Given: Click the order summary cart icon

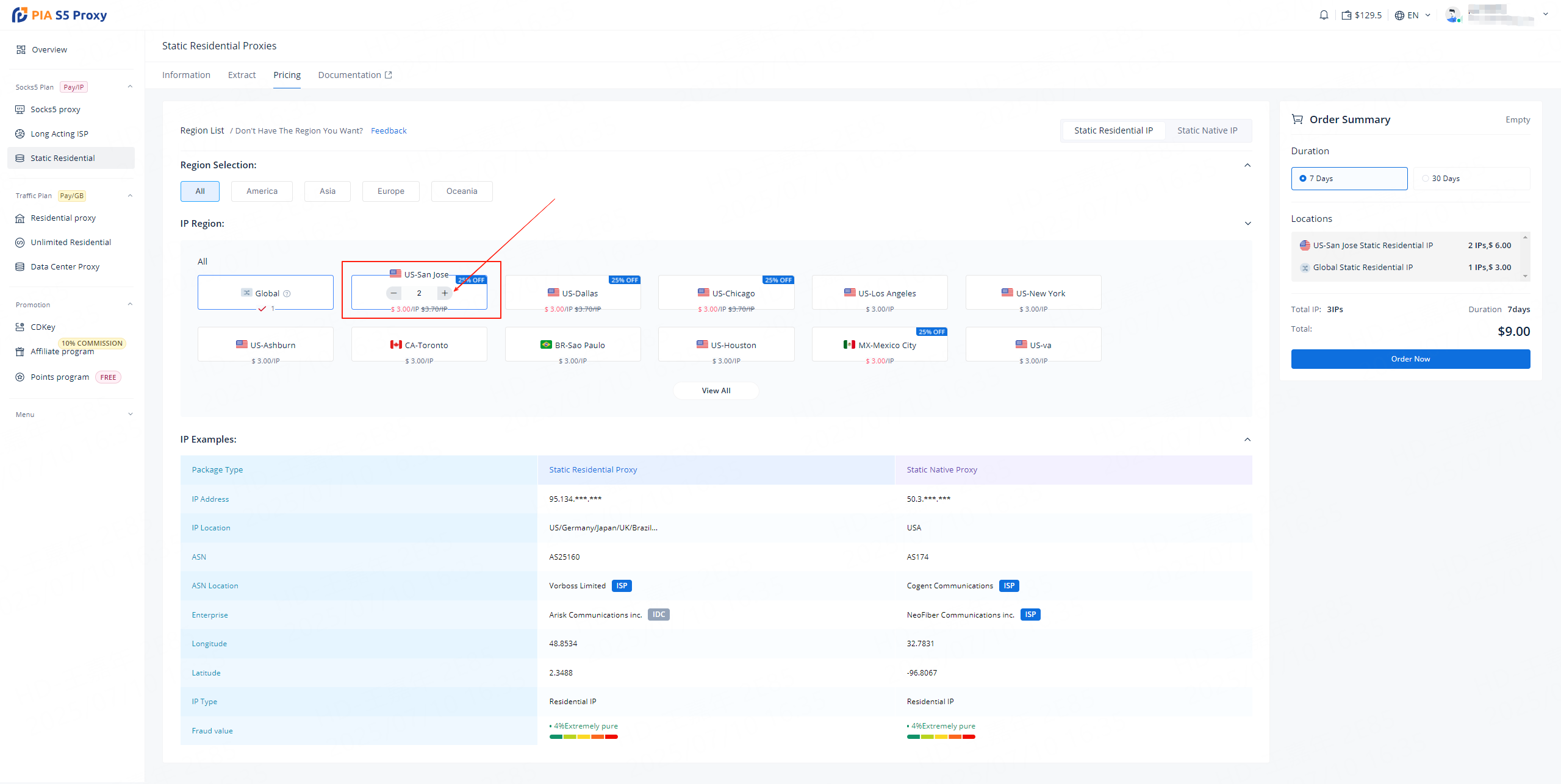Looking at the screenshot, I should click(1297, 119).
